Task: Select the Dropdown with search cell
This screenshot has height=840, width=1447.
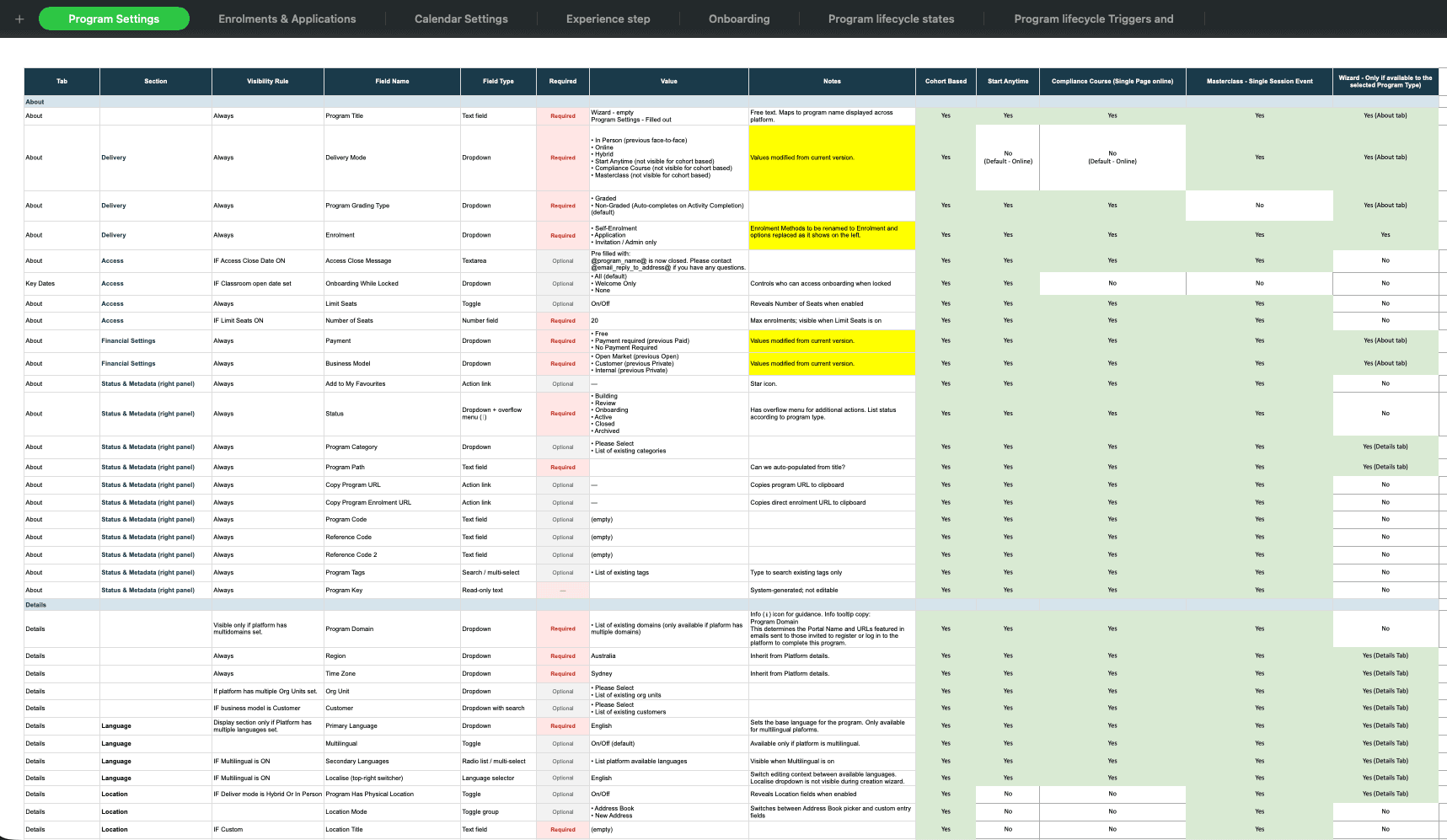Action: tap(498, 709)
